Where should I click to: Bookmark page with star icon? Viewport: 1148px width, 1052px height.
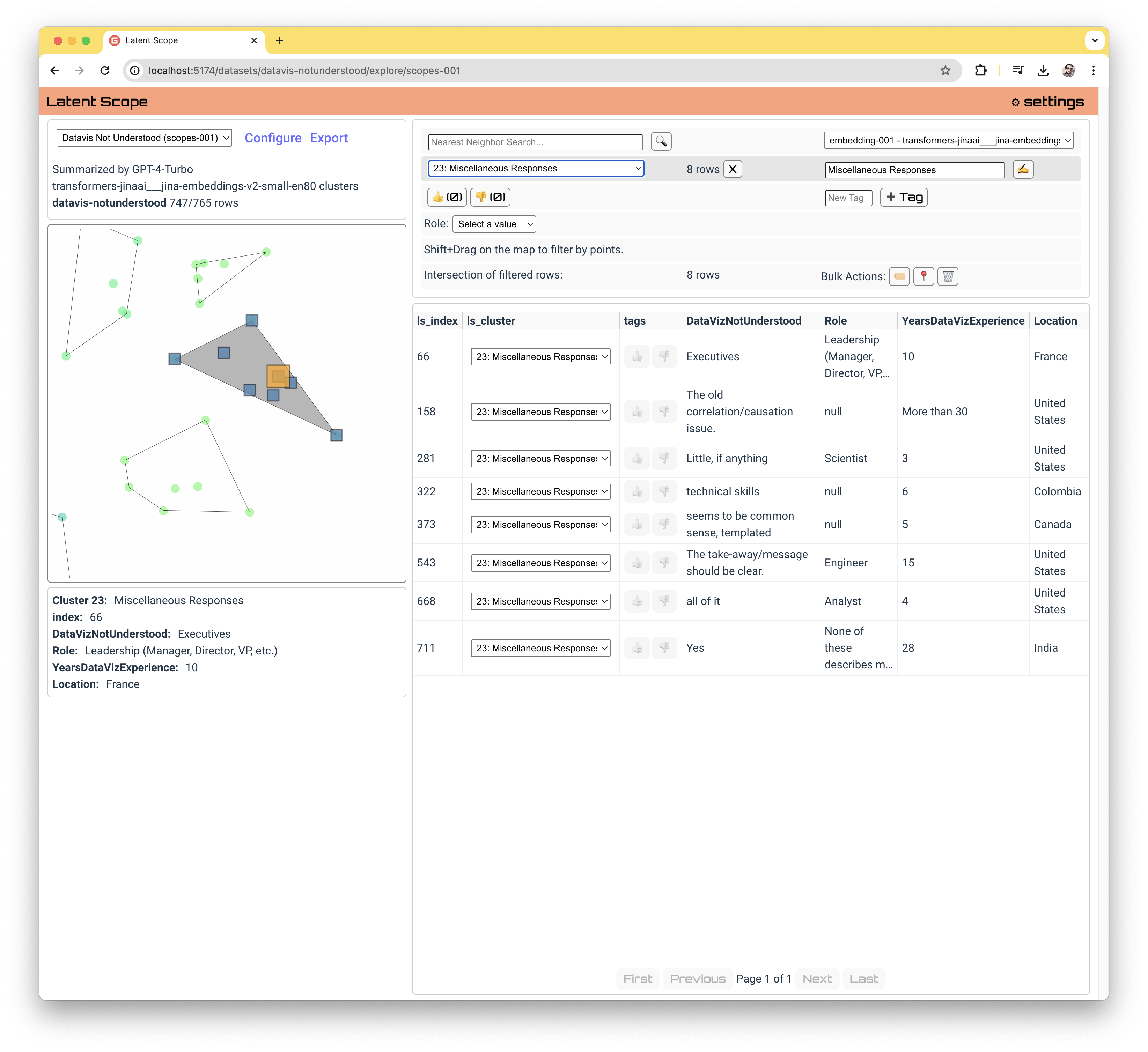point(945,71)
